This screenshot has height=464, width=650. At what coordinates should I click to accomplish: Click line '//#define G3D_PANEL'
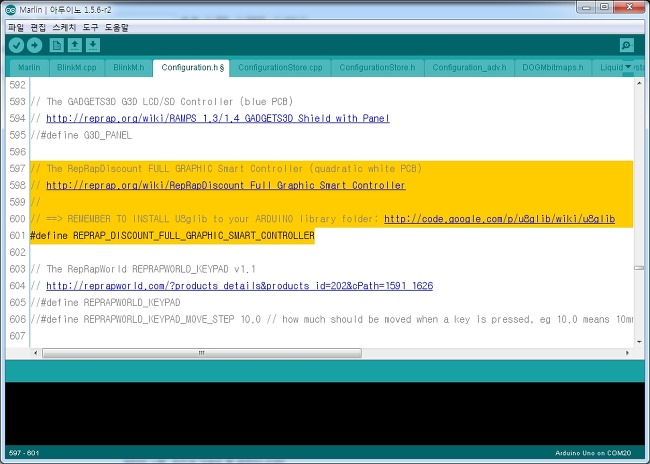coord(81,135)
